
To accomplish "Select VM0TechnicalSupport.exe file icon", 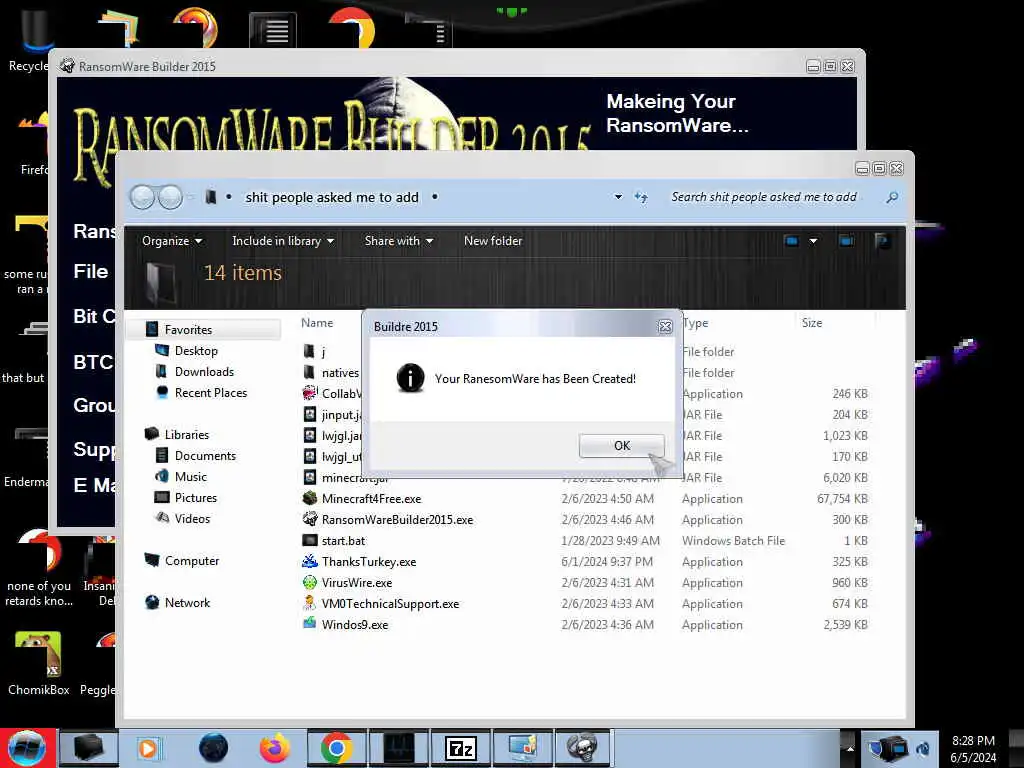I will 310,603.
